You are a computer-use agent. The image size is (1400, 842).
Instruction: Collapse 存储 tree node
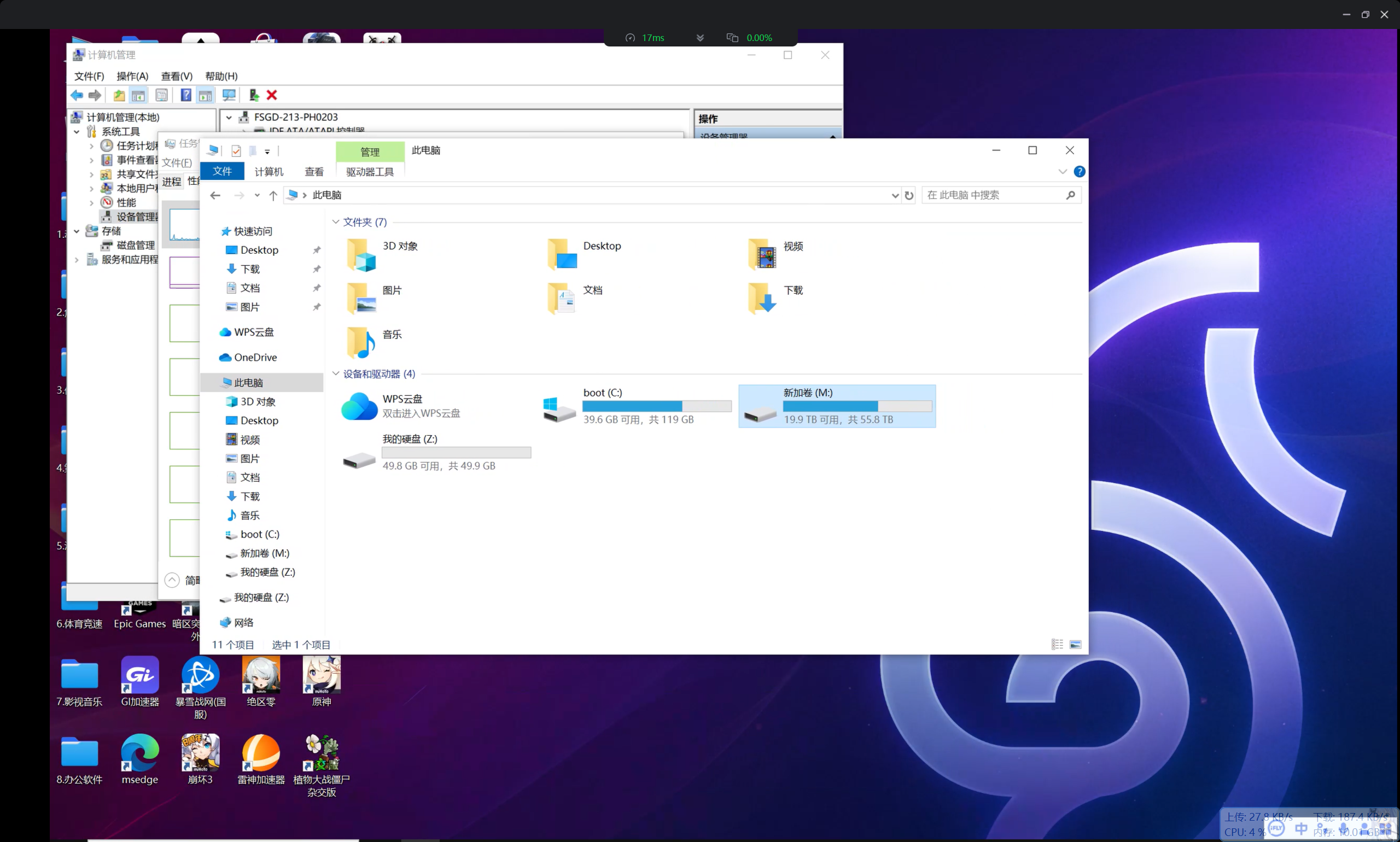click(77, 231)
